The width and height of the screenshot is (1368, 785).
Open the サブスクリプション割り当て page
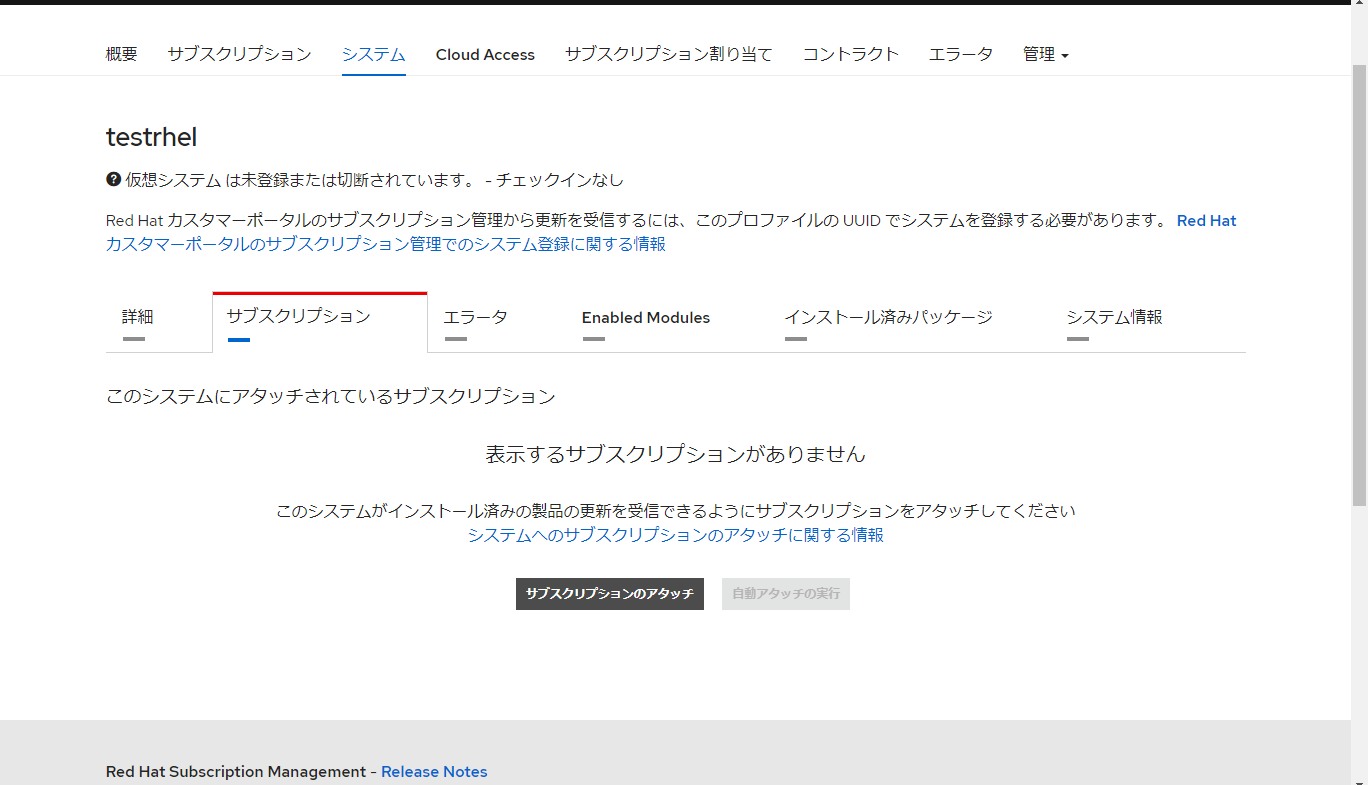668,54
